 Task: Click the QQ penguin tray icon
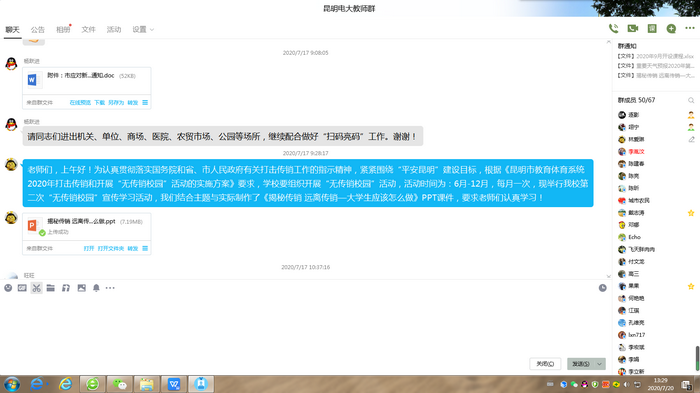click(584, 385)
